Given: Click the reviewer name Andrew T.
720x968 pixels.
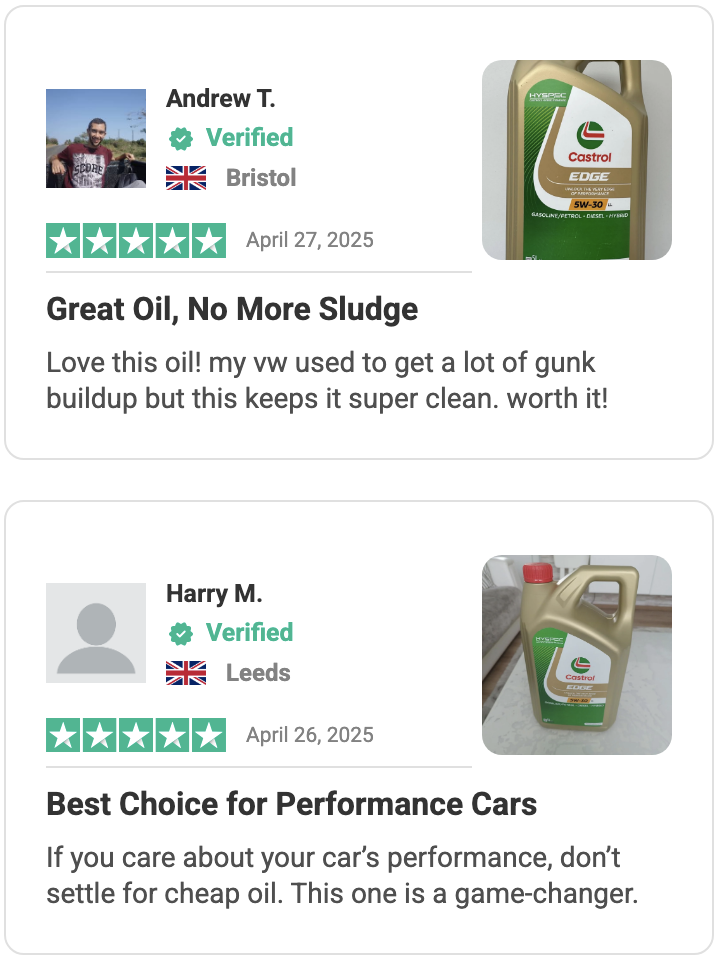Looking at the screenshot, I should pos(220,99).
